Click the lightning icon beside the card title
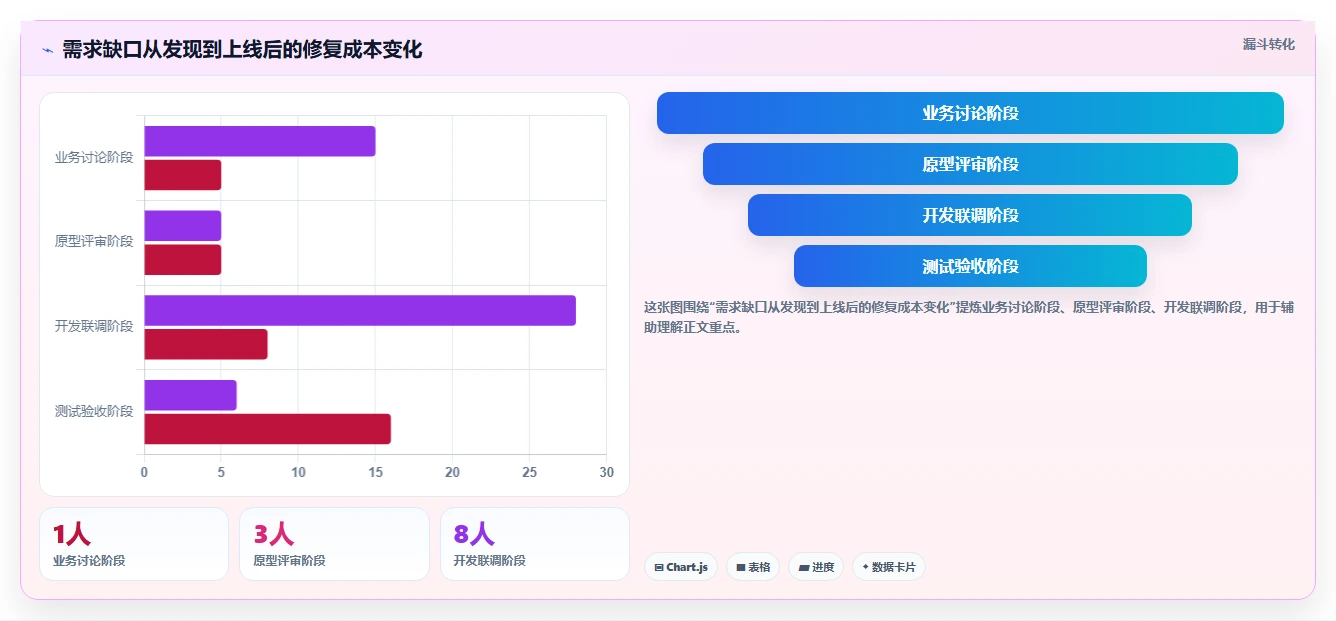This screenshot has height=621, width=1336. (x=47, y=50)
